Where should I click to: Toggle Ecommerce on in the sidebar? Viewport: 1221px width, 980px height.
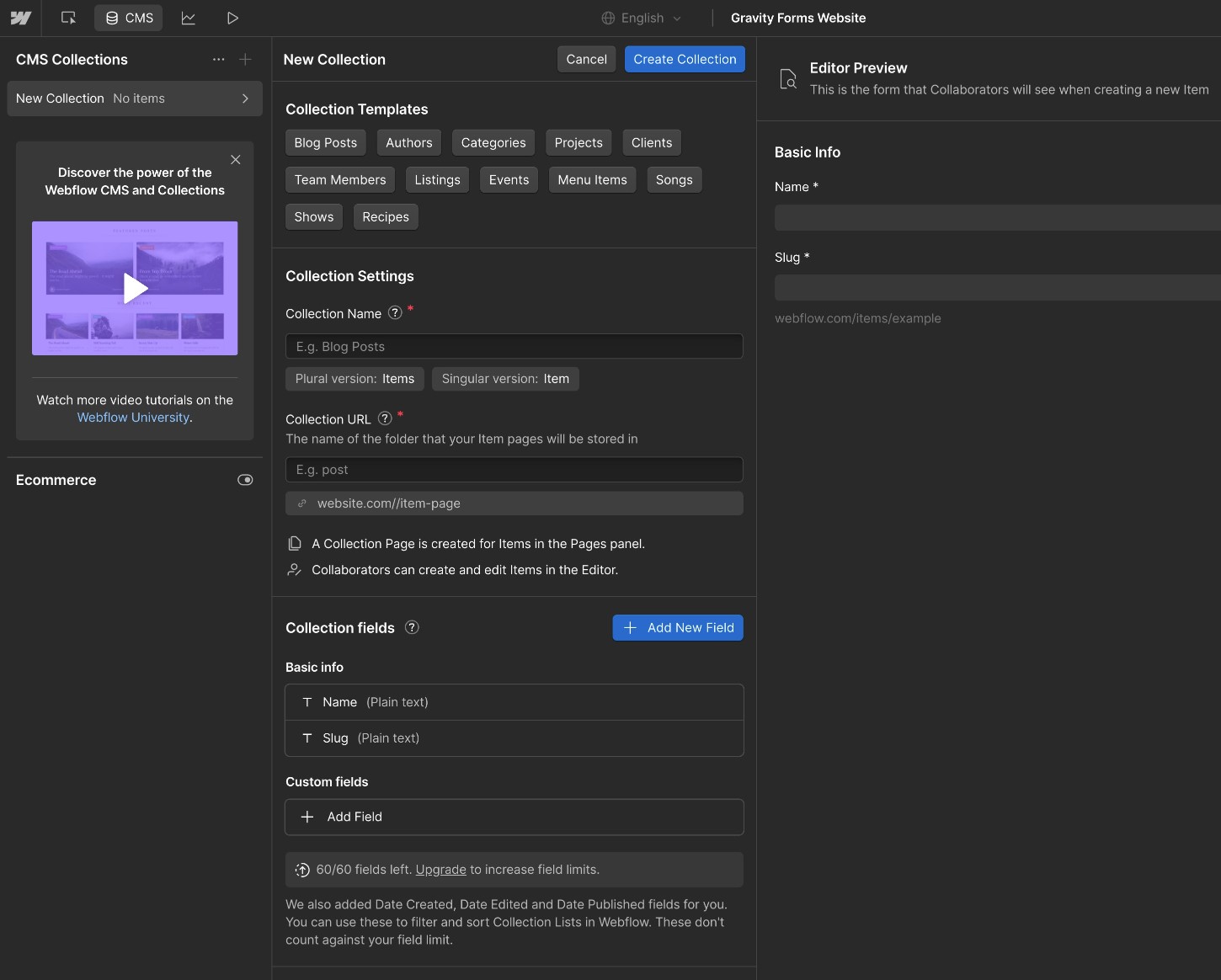coord(245,480)
